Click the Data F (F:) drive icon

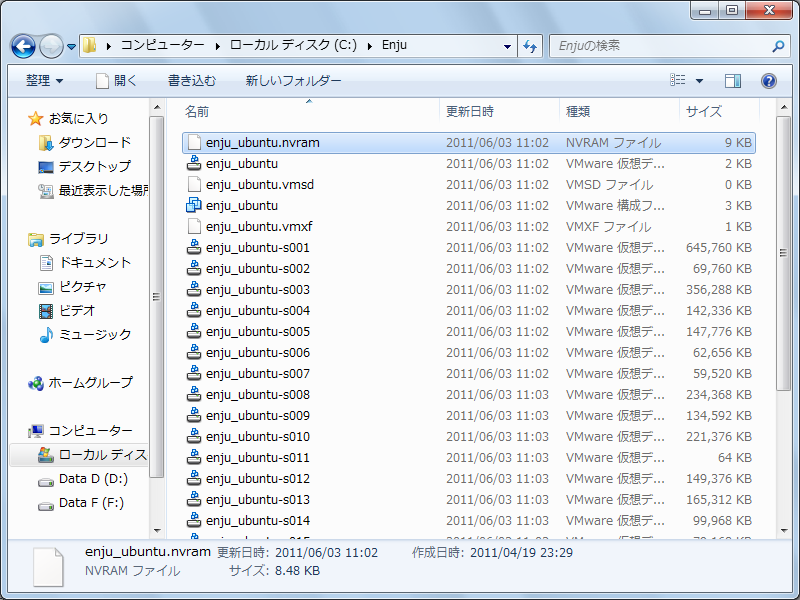(x=46, y=506)
